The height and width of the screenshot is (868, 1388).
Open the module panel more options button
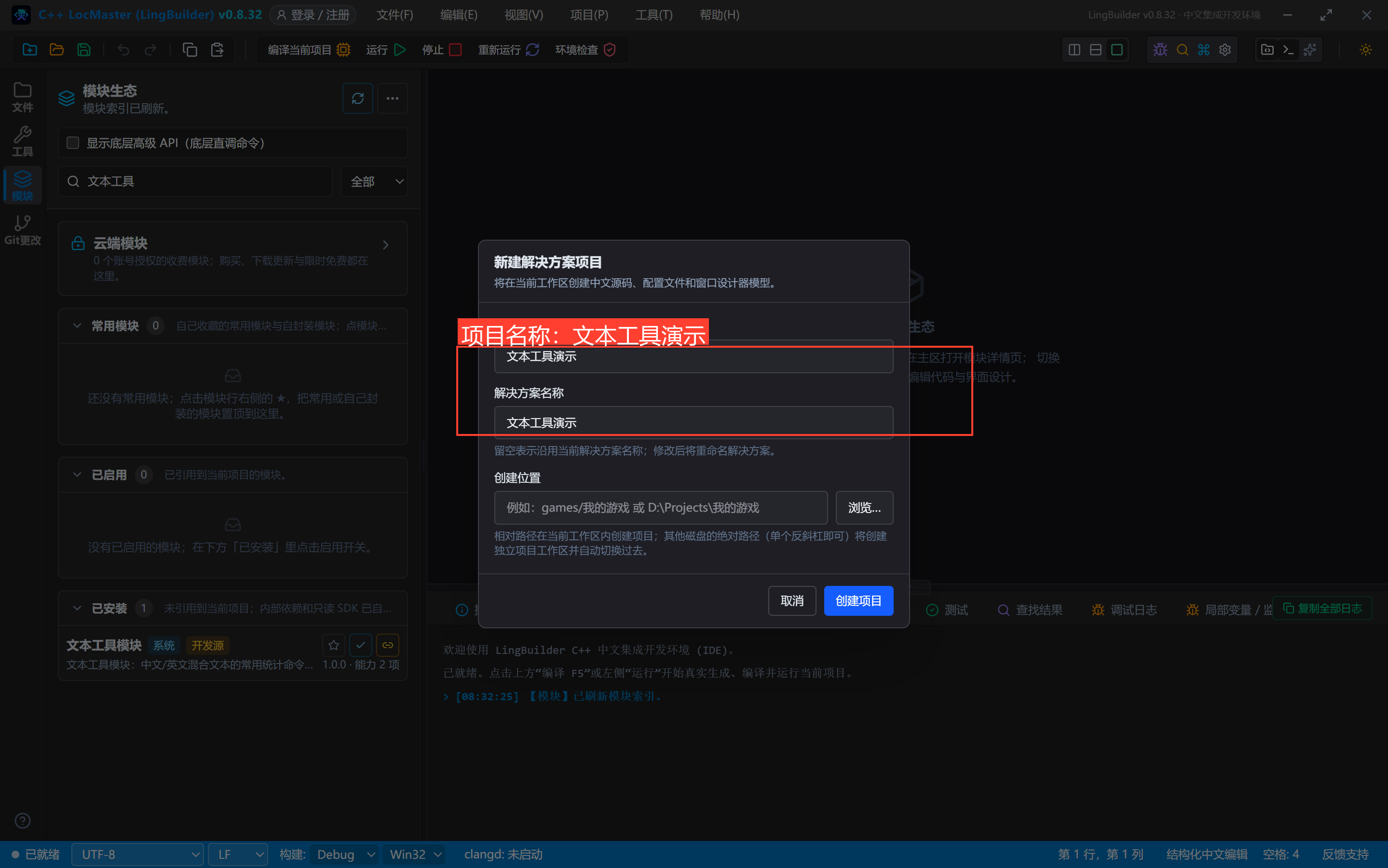(393, 98)
